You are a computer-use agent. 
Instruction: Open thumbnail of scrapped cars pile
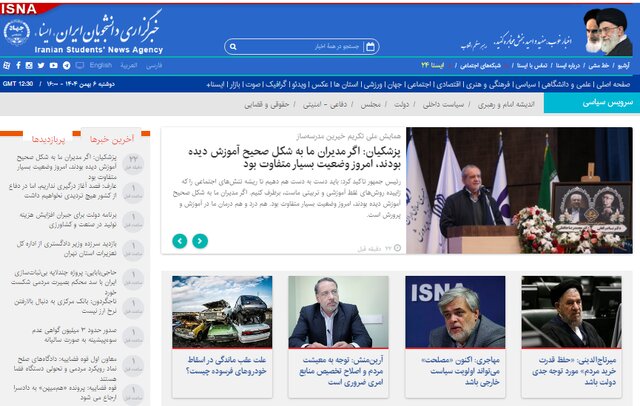(x=222, y=312)
